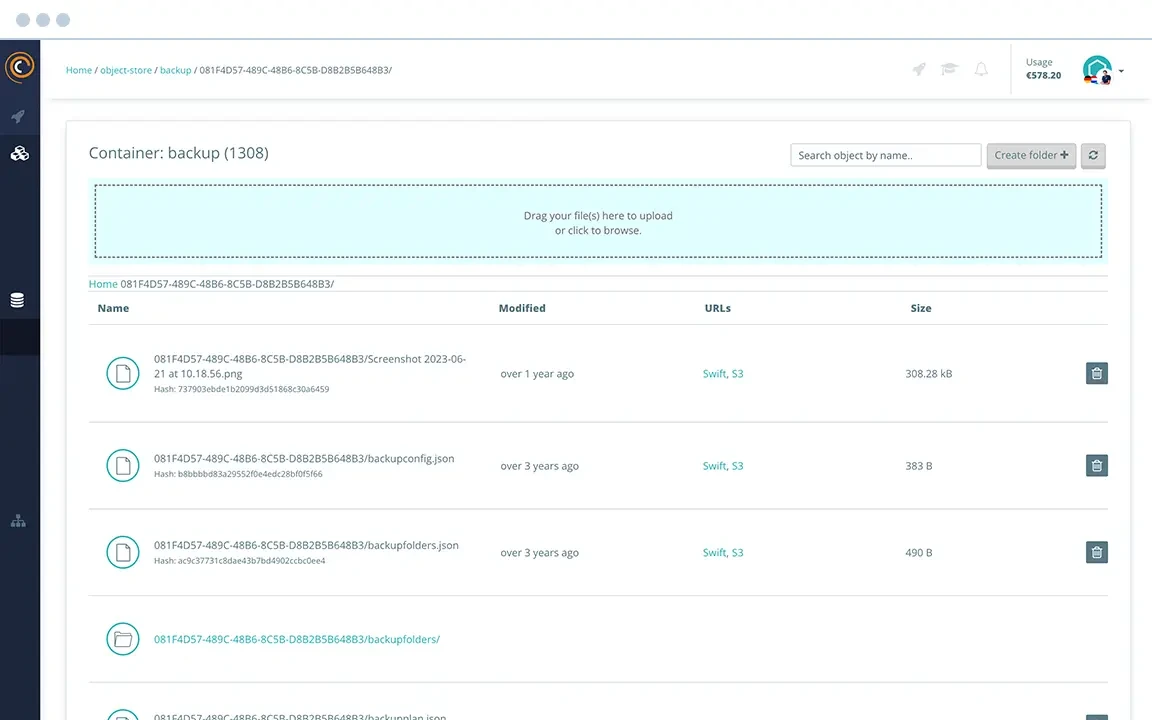Screen dimensions: 1152x720
Task: Select the backupconfig.json file name
Action: click(x=304, y=458)
